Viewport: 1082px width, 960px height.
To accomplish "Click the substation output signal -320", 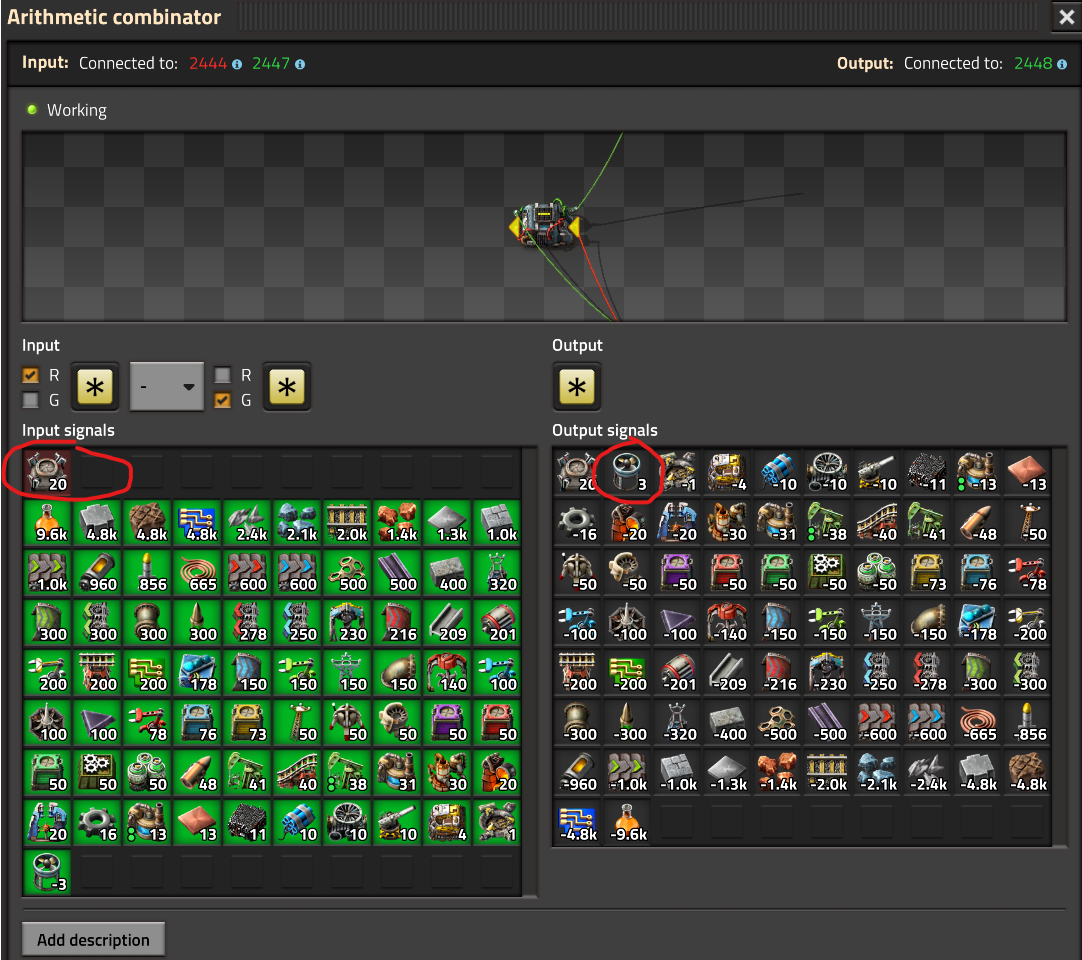I will click(x=678, y=723).
